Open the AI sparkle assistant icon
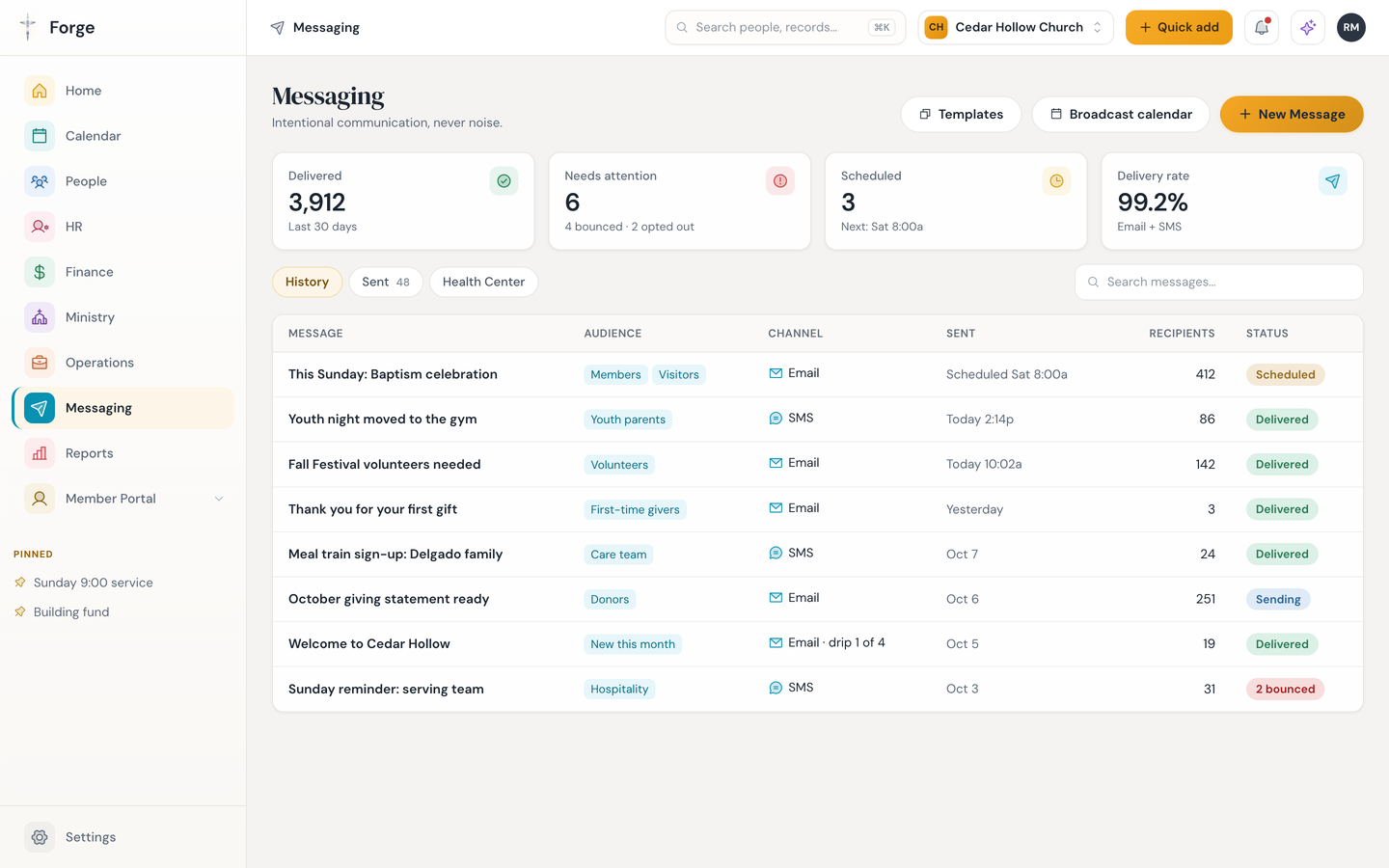 click(x=1308, y=27)
